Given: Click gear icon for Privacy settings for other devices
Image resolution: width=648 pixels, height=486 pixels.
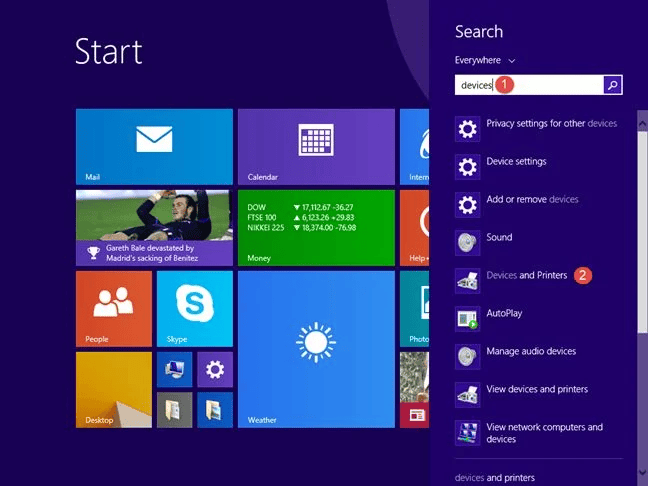Looking at the screenshot, I should click(x=467, y=129).
